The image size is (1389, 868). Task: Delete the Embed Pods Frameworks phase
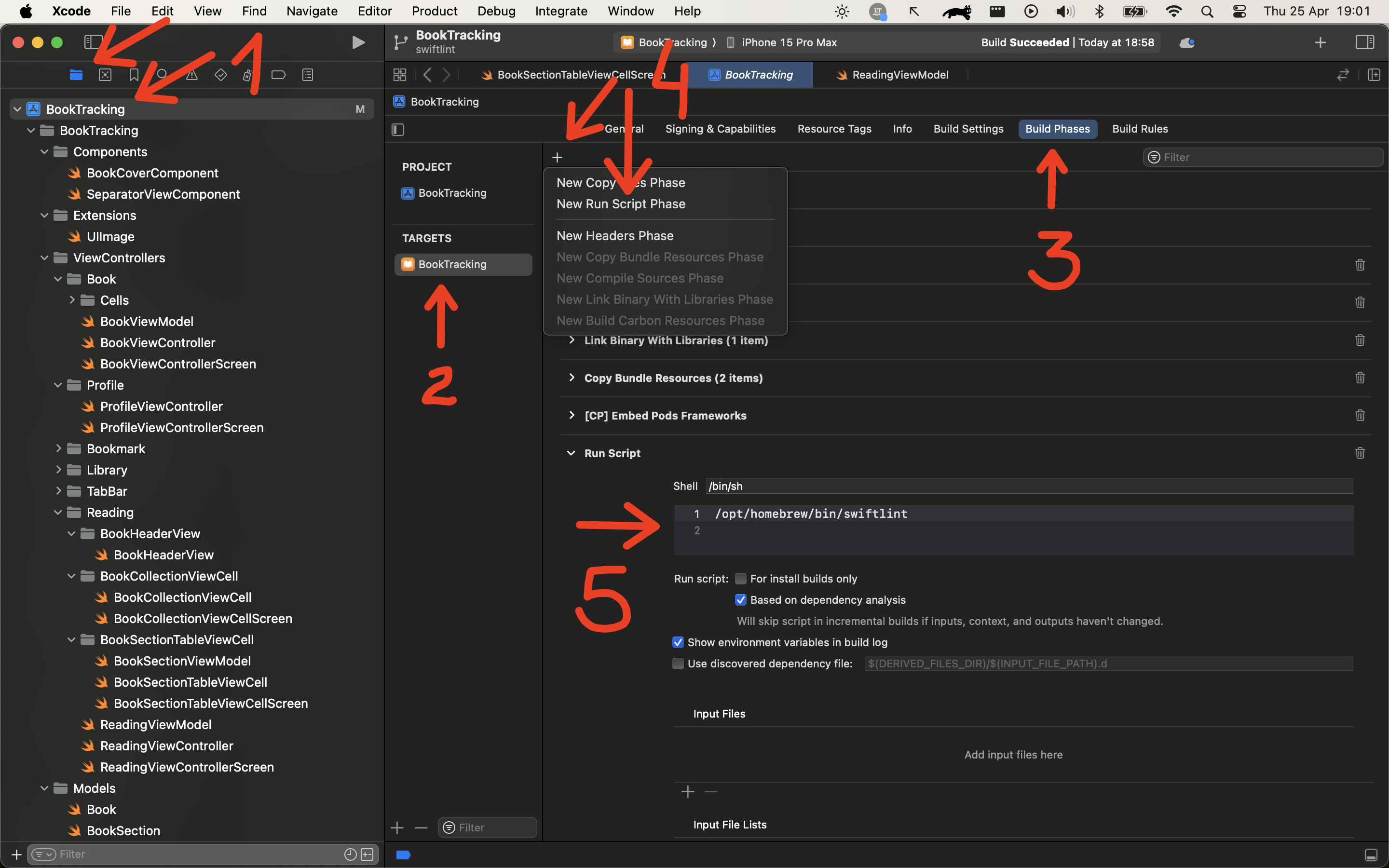[x=1360, y=415]
